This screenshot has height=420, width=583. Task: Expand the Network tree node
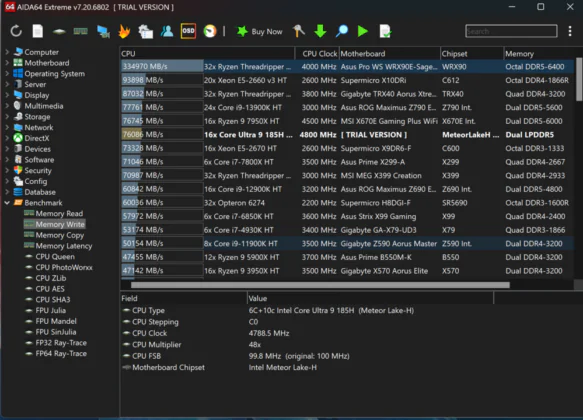point(7,127)
